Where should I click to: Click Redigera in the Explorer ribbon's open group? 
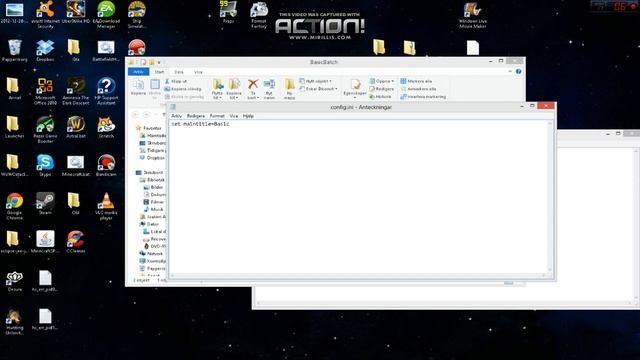pyautogui.click(x=381, y=89)
